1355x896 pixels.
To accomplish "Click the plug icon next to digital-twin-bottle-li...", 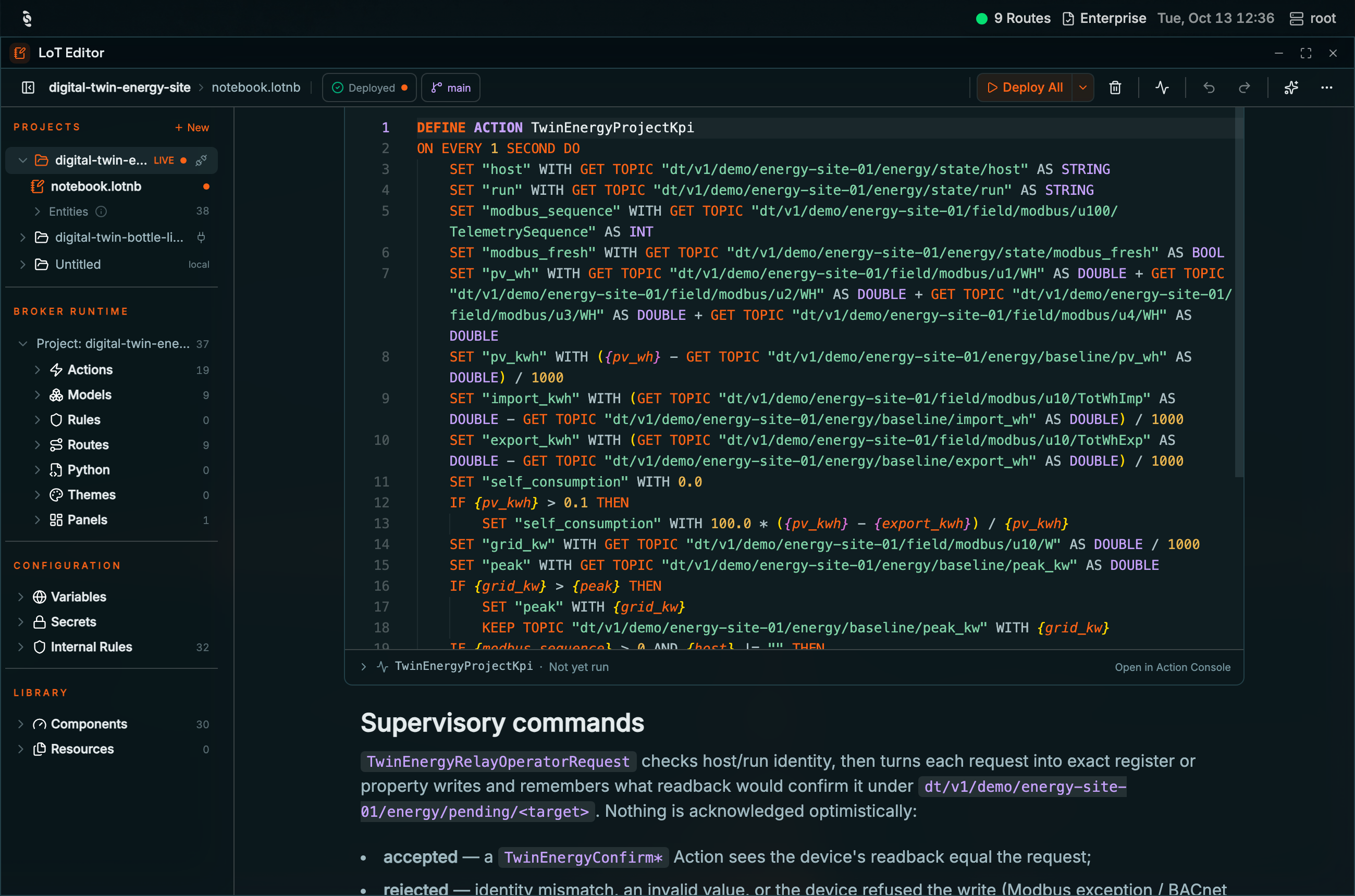I will [201, 237].
